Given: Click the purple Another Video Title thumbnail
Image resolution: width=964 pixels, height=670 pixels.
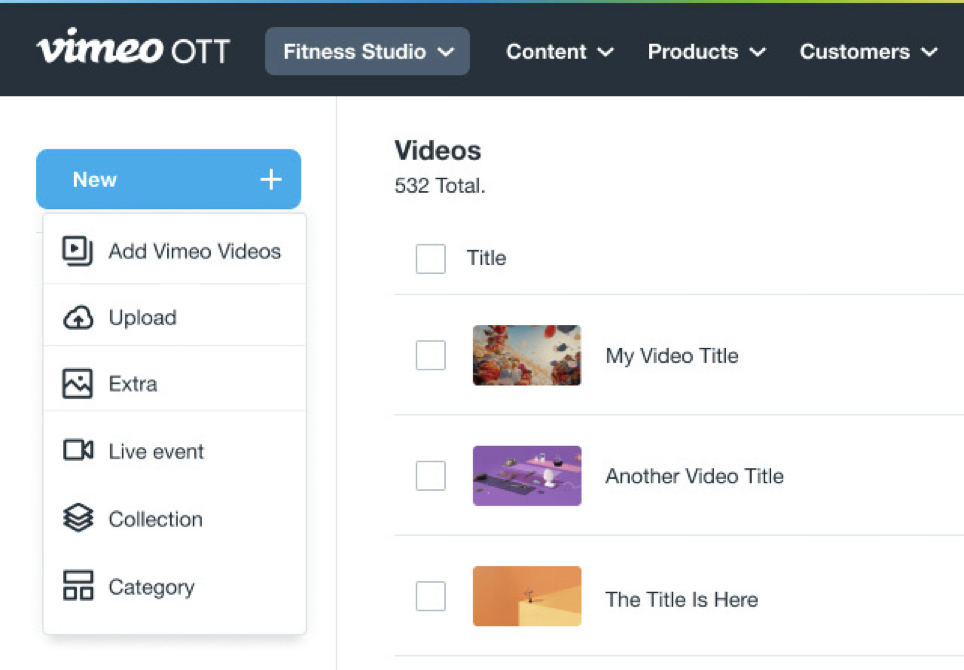Looking at the screenshot, I should pyautogui.click(x=527, y=476).
